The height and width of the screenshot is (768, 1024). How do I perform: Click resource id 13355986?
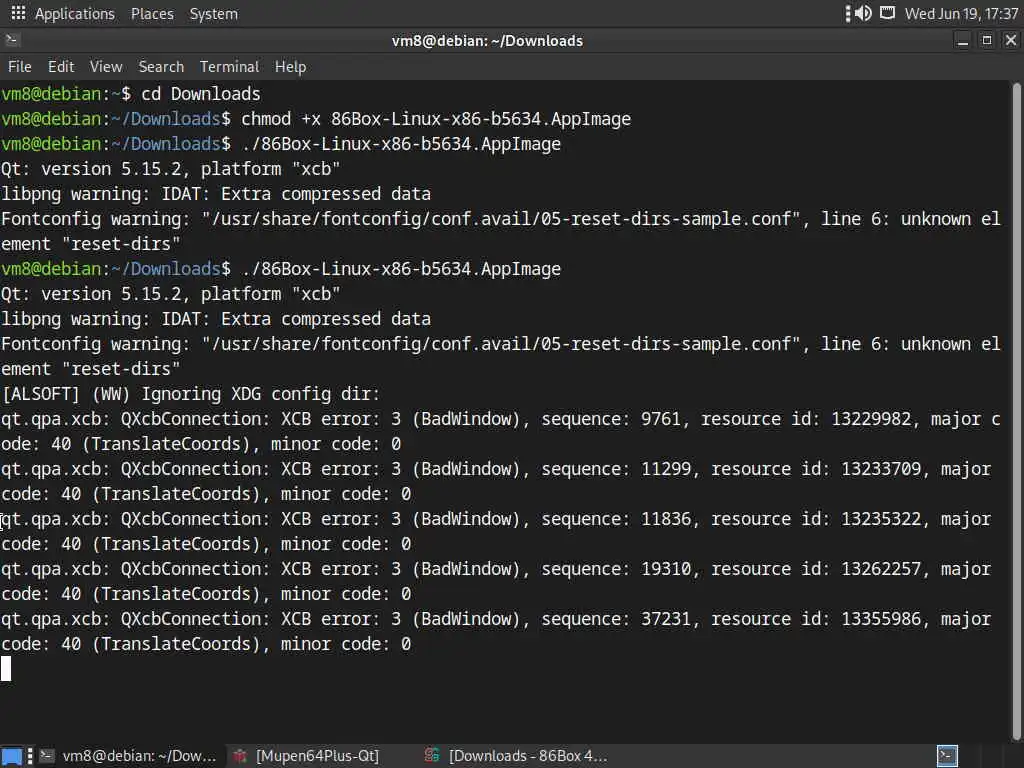[x=880, y=619]
